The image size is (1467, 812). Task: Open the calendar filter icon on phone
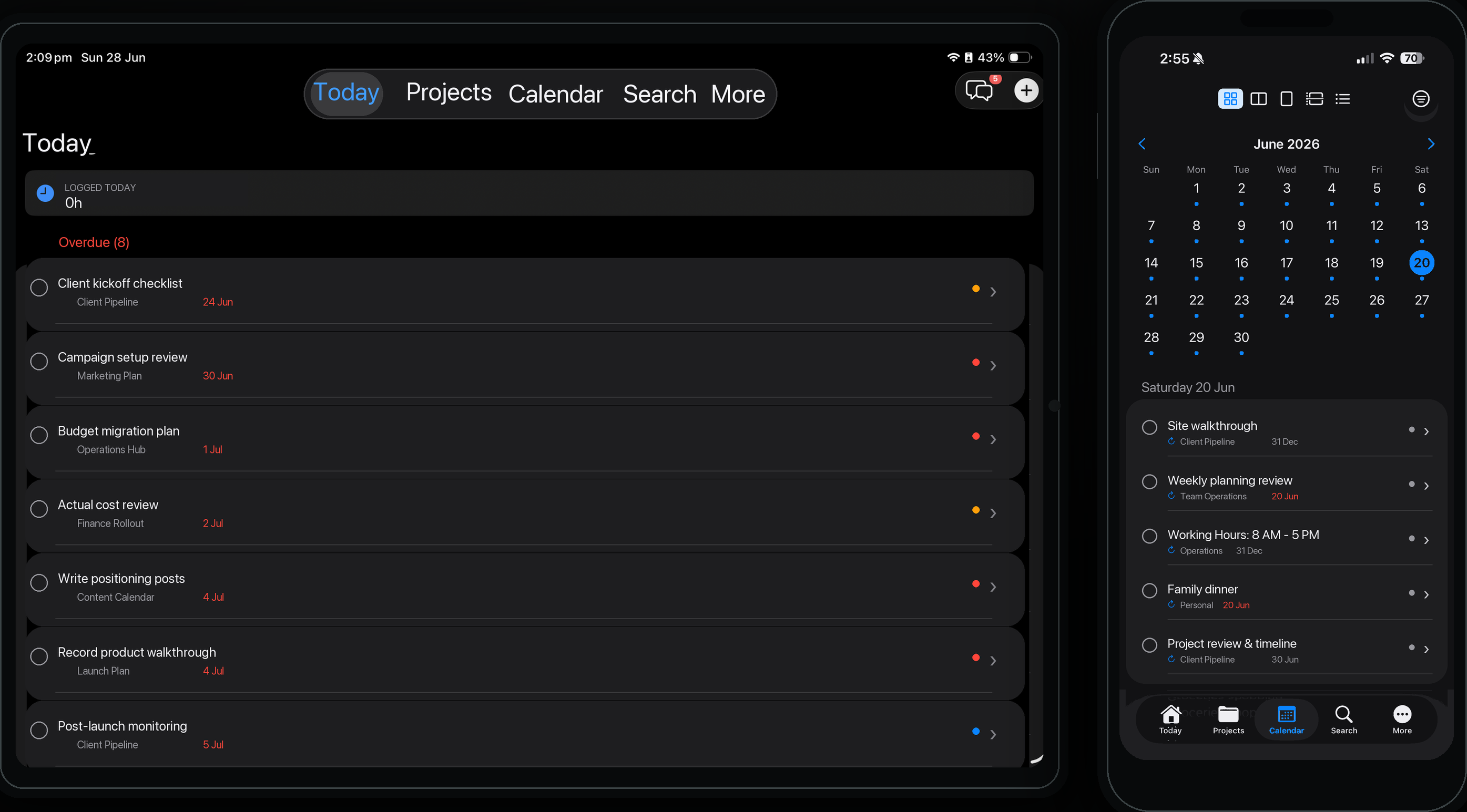pyautogui.click(x=1420, y=98)
